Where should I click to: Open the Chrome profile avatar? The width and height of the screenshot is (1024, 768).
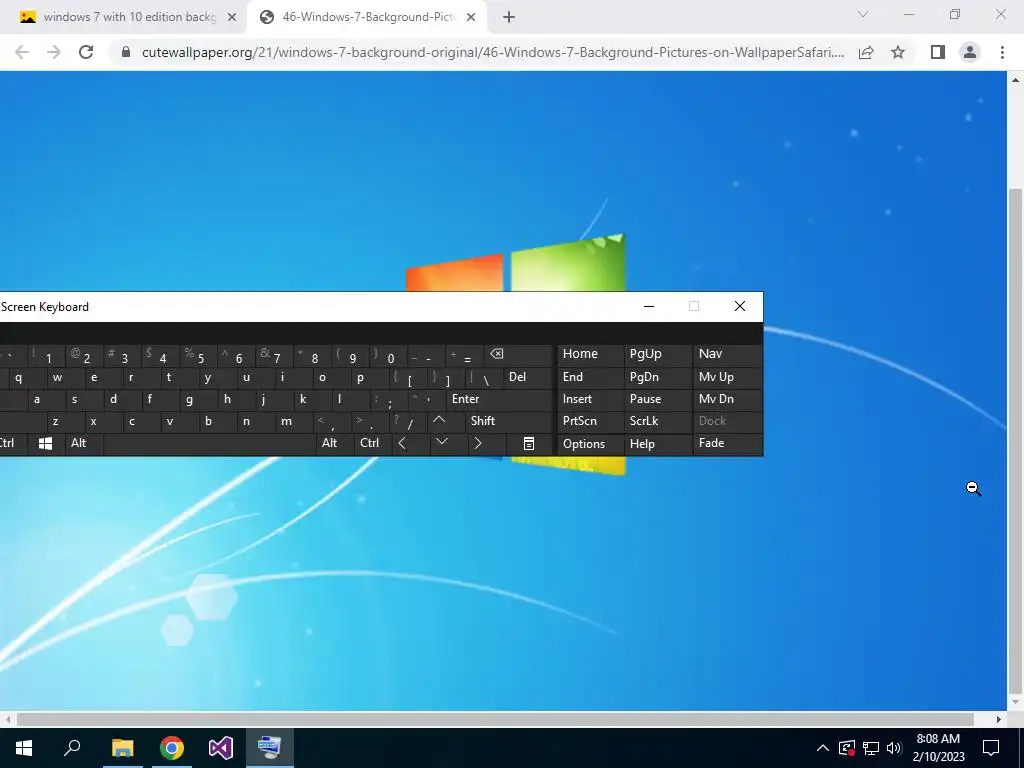pyautogui.click(x=970, y=52)
